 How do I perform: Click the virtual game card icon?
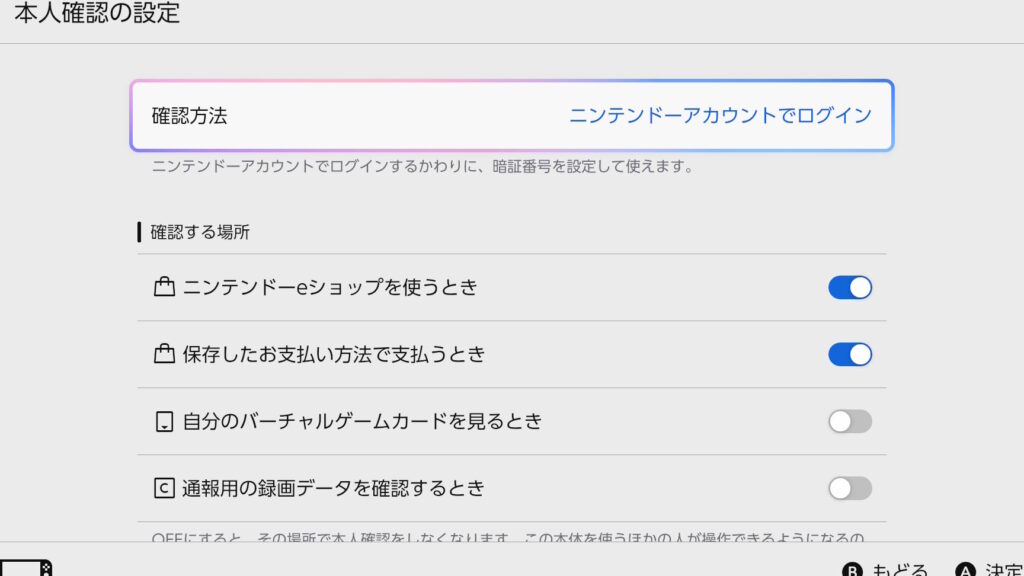[164, 422]
